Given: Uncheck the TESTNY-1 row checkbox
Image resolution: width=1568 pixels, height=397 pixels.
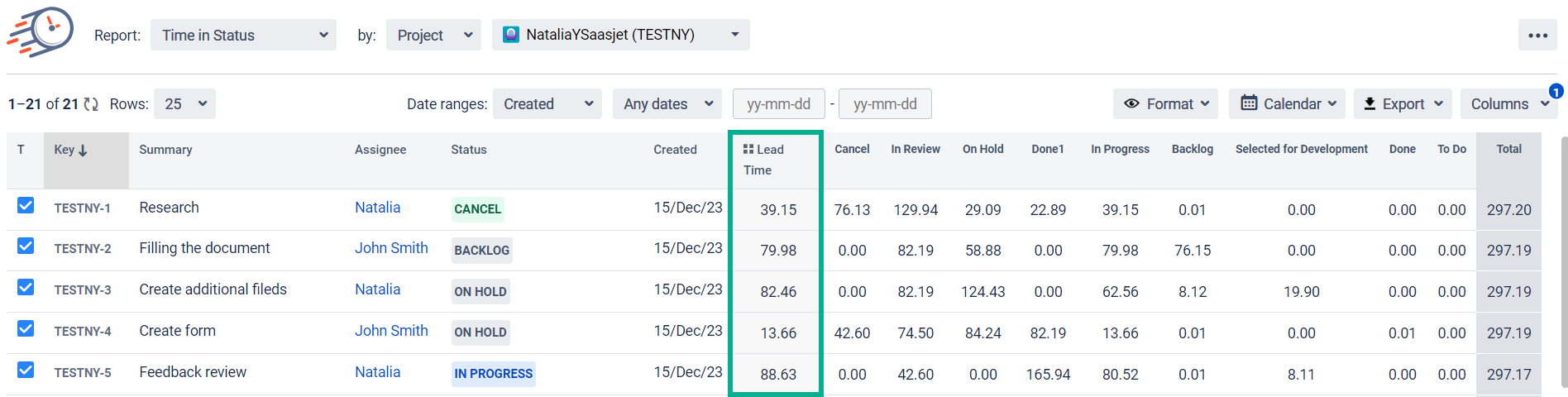Looking at the screenshot, I should click(x=26, y=205).
